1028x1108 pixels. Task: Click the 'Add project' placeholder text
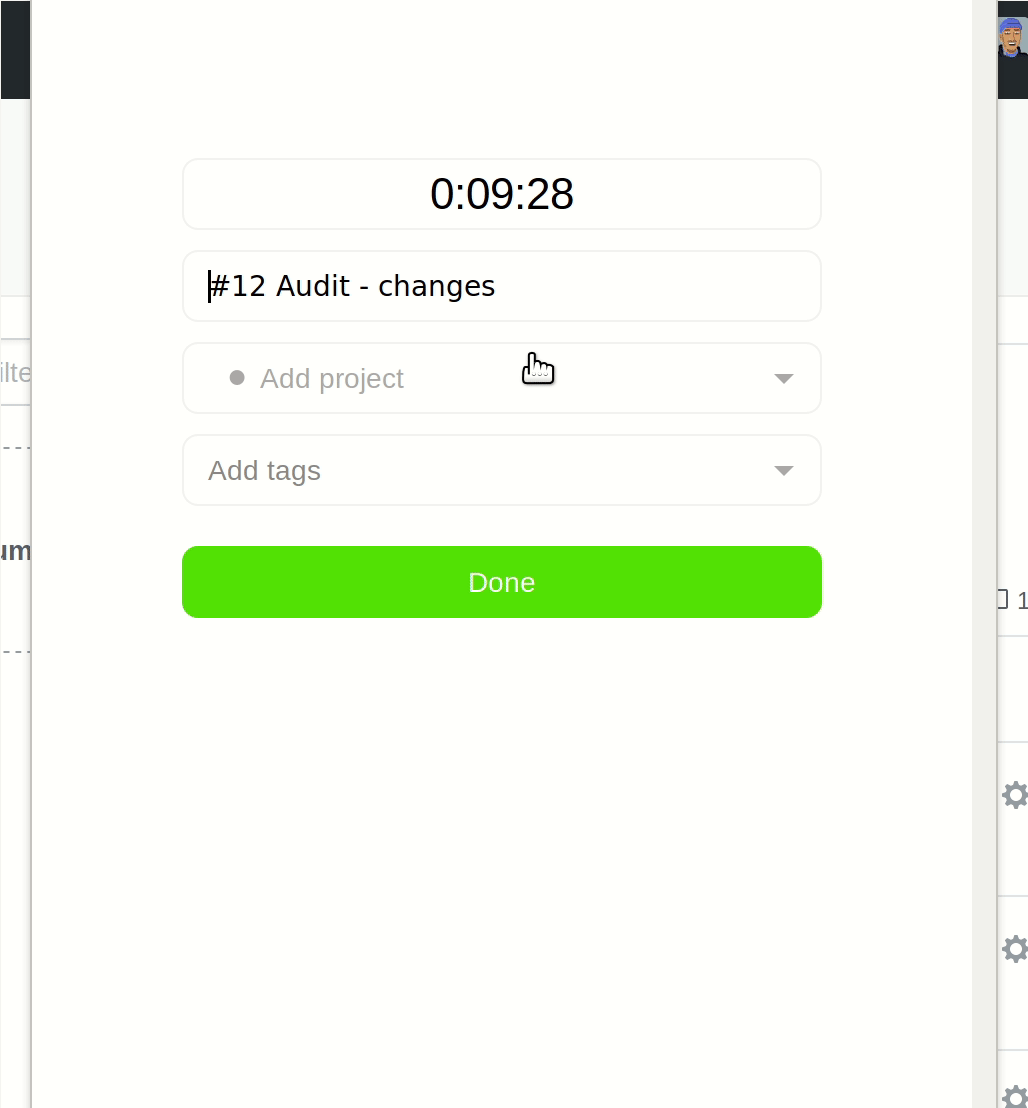[331, 379]
